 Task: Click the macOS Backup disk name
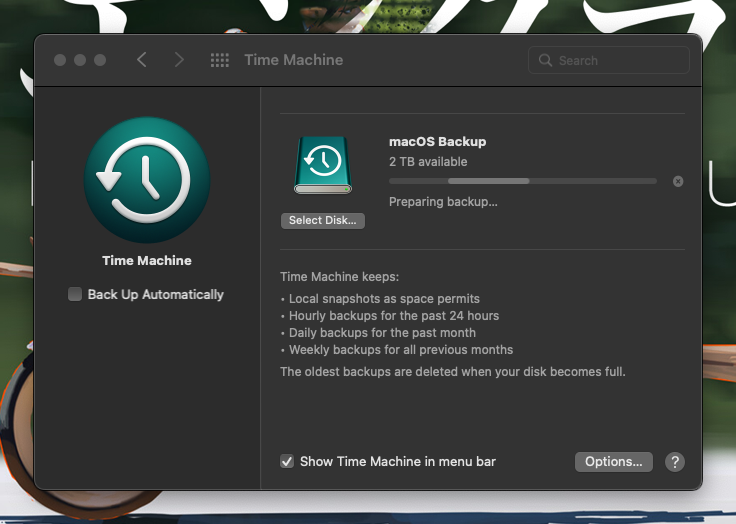(x=437, y=141)
